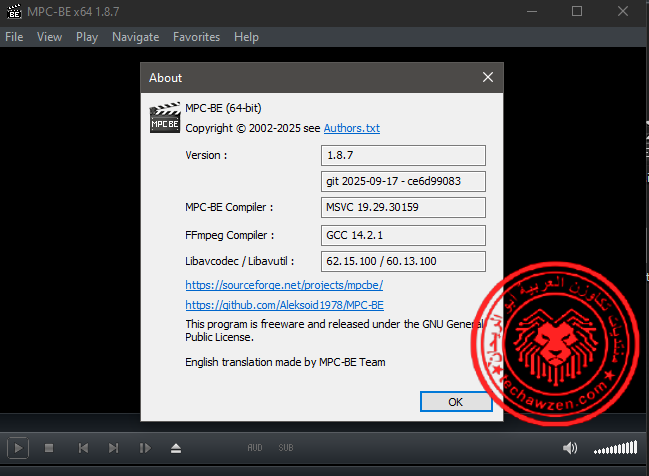This screenshot has width=649, height=476.
Task: Open the View menu
Action: click(x=49, y=37)
